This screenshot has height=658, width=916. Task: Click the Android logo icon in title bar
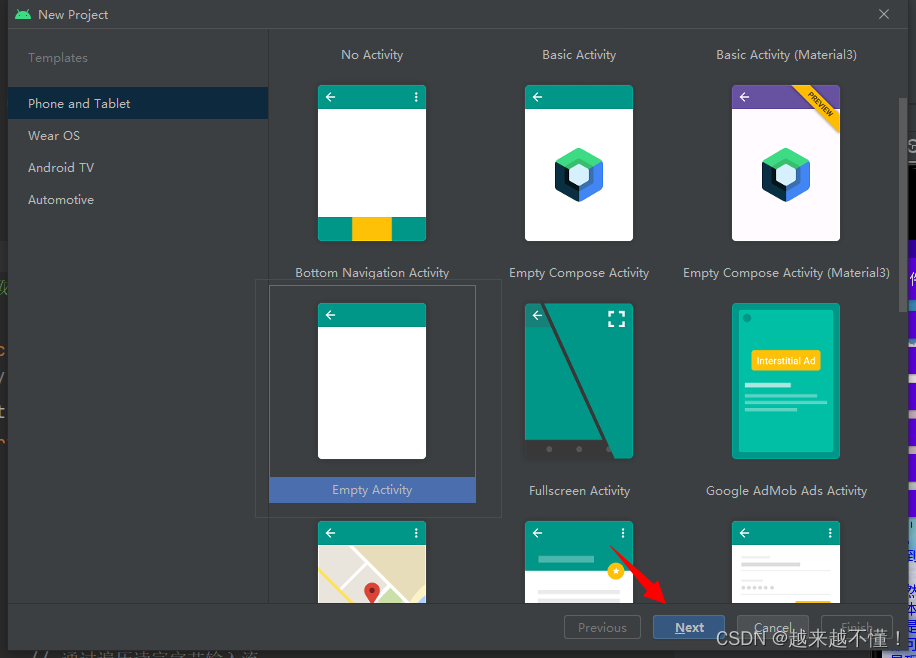[23, 14]
